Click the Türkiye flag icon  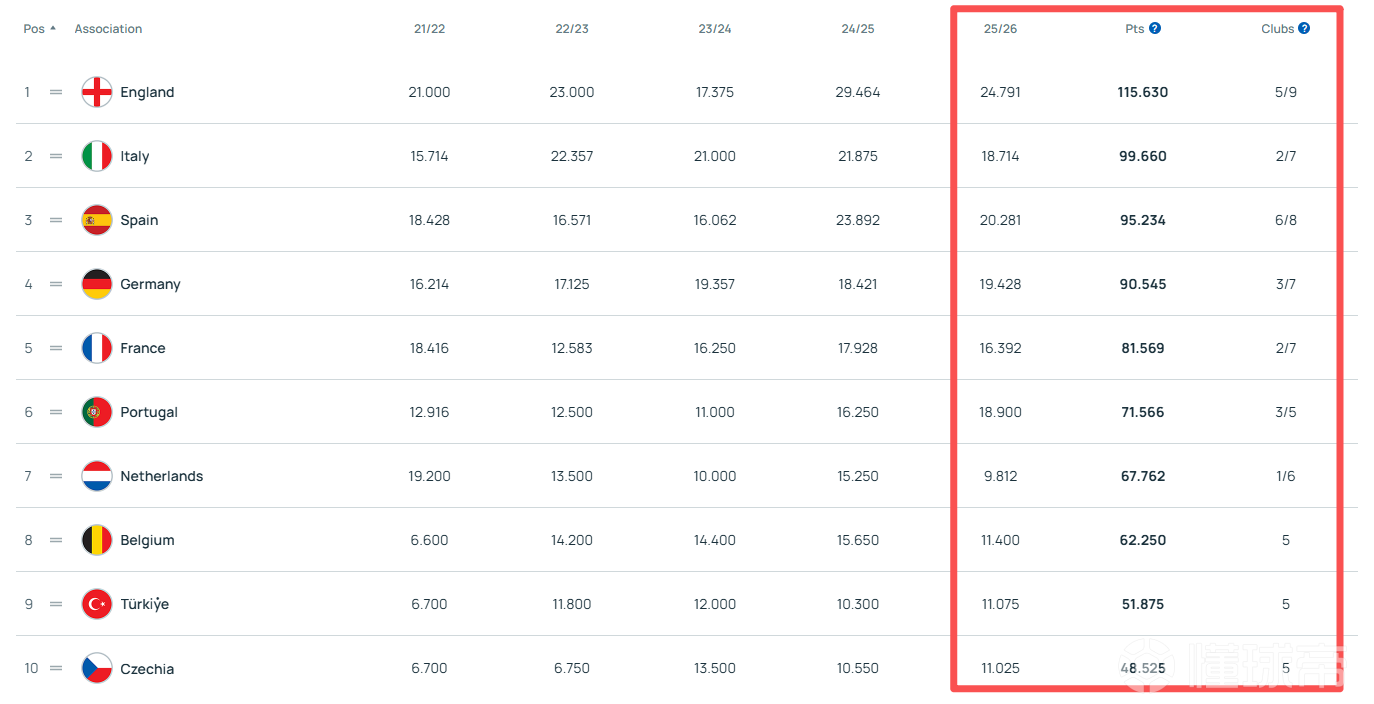(x=97, y=604)
